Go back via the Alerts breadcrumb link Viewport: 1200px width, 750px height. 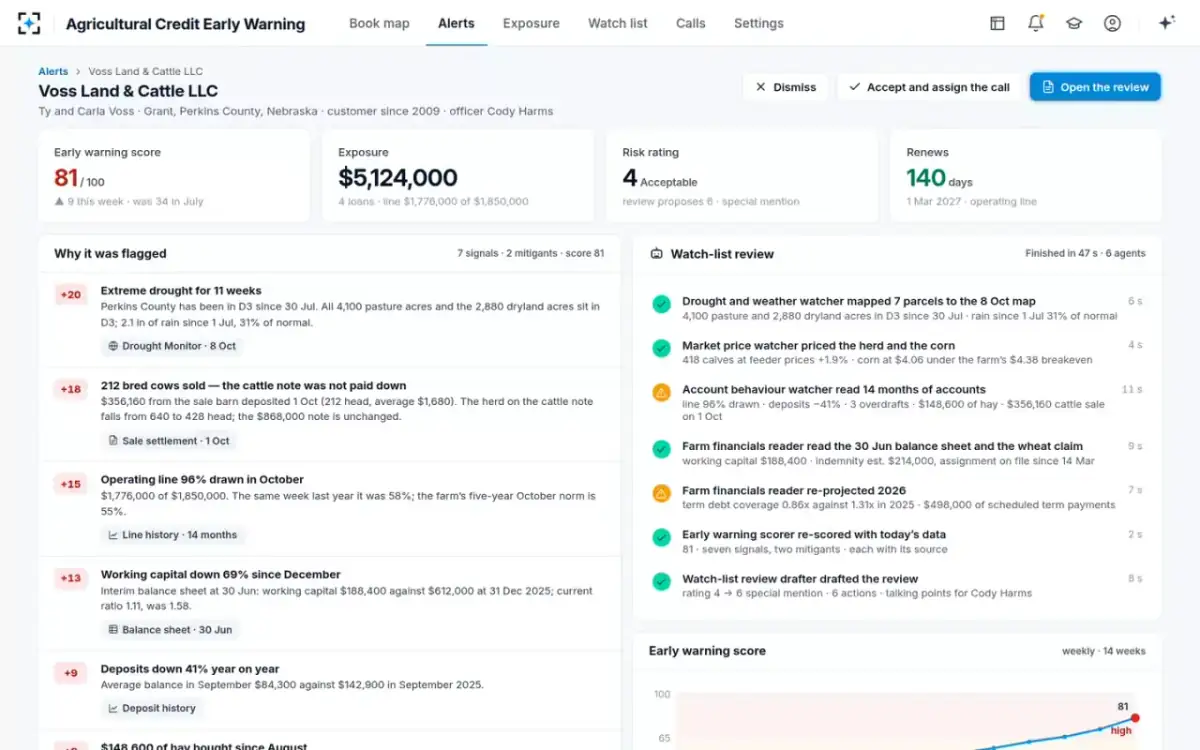(53, 72)
